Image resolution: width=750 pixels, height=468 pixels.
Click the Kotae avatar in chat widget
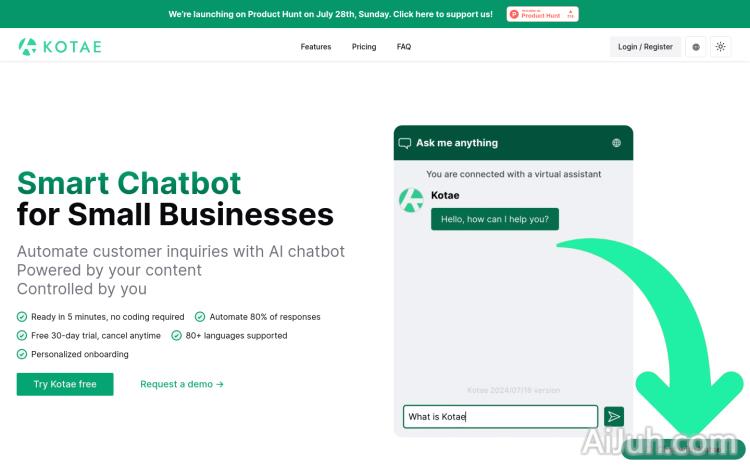click(411, 200)
